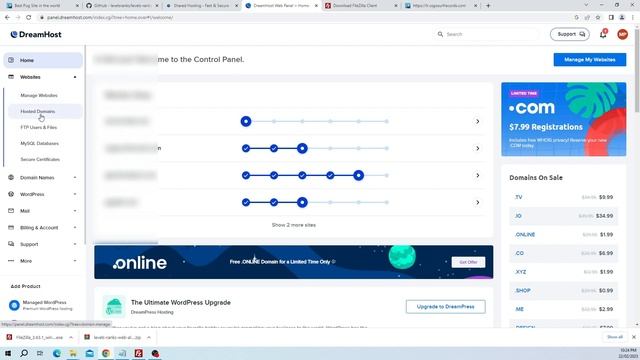640x360 pixels.
Task: Click Upgrade to DreamPress button
Action: 446,307
